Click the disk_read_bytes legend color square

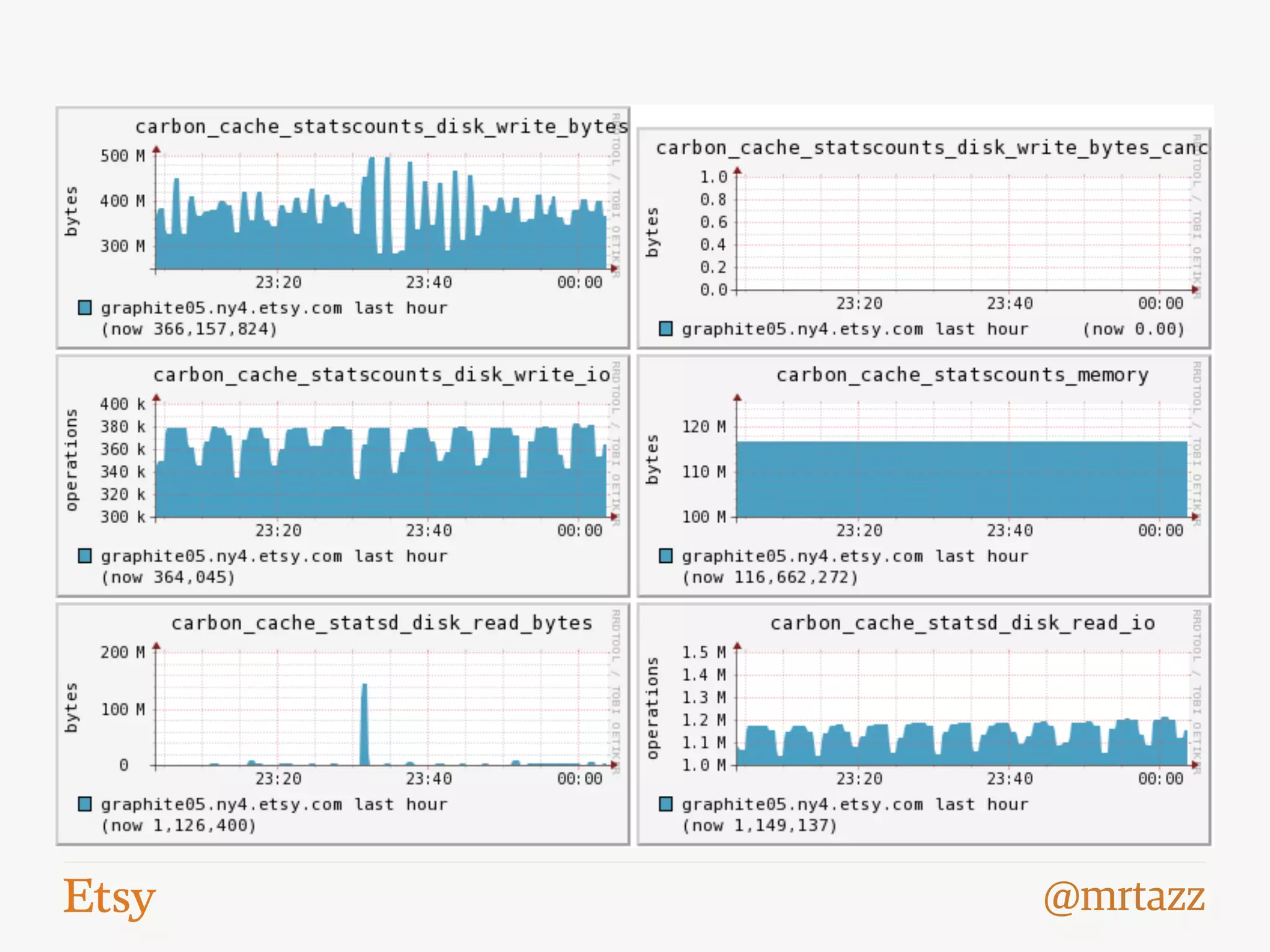85,804
